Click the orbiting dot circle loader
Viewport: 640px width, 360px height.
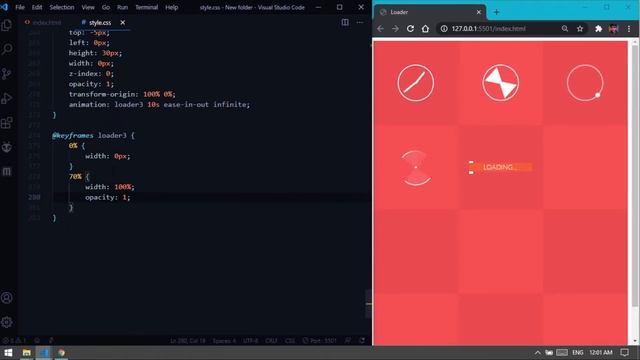[x=585, y=83]
